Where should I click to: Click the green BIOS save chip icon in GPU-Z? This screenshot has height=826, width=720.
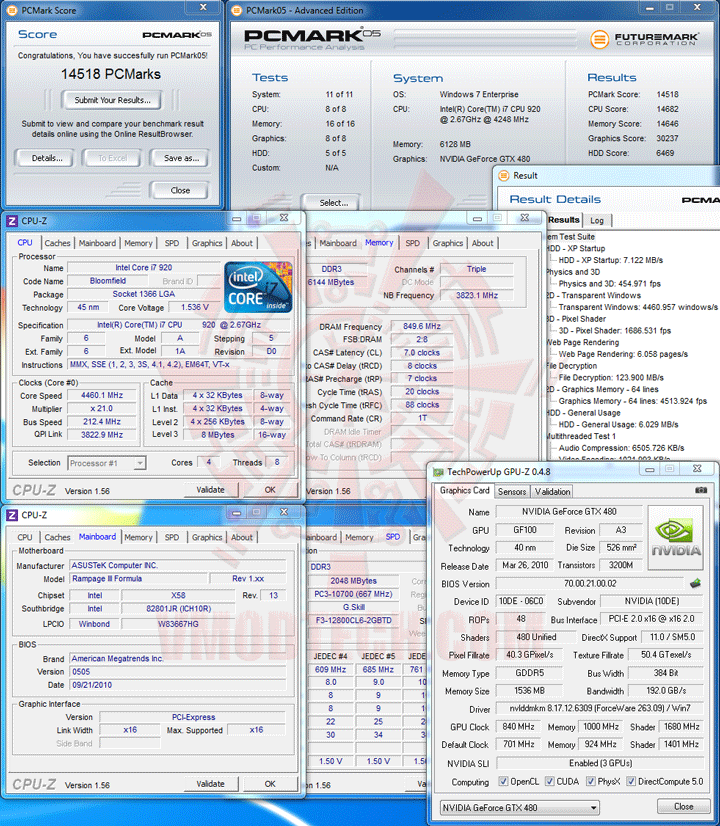click(695, 583)
